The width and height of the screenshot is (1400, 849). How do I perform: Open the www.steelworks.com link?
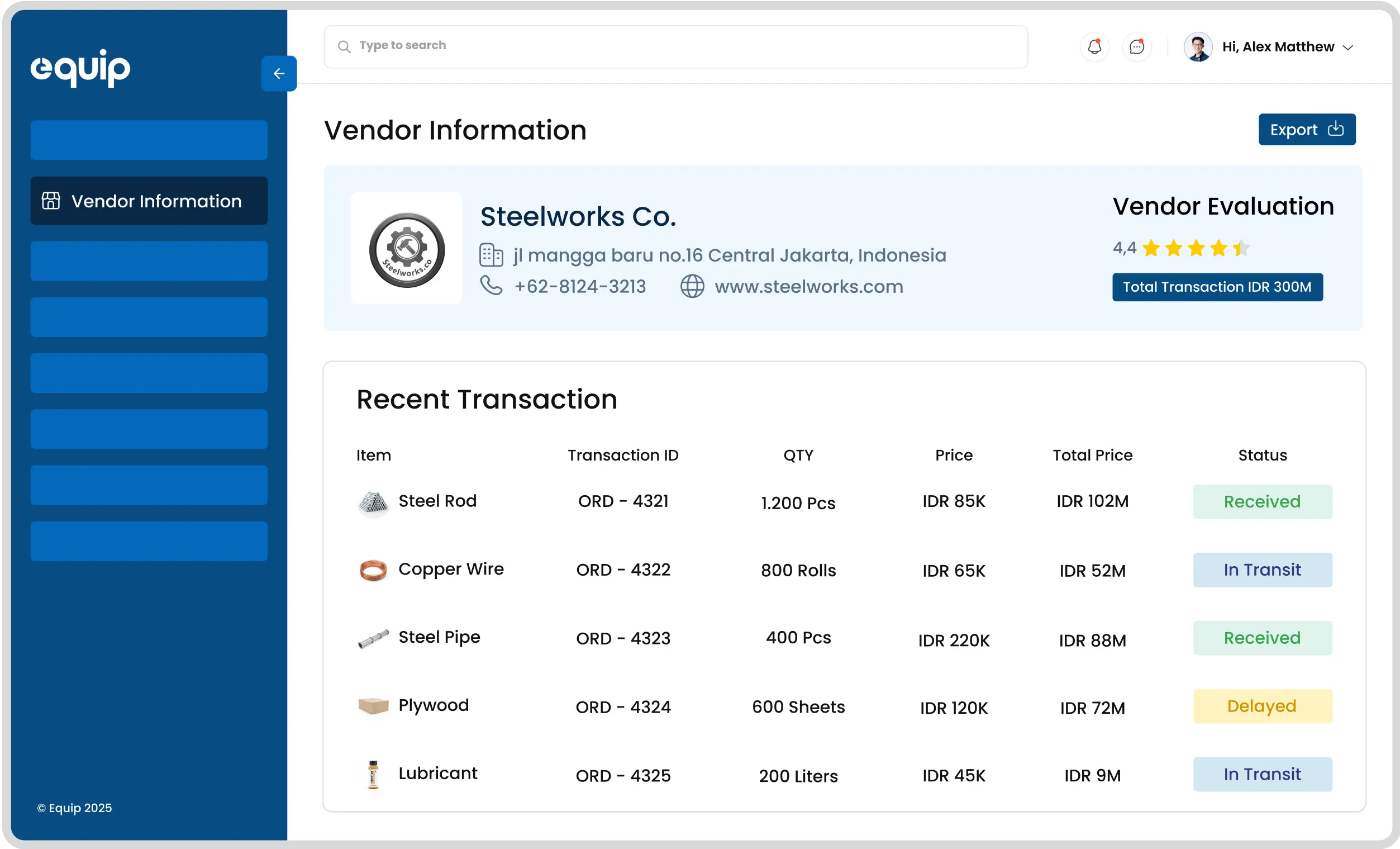point(808,286)
